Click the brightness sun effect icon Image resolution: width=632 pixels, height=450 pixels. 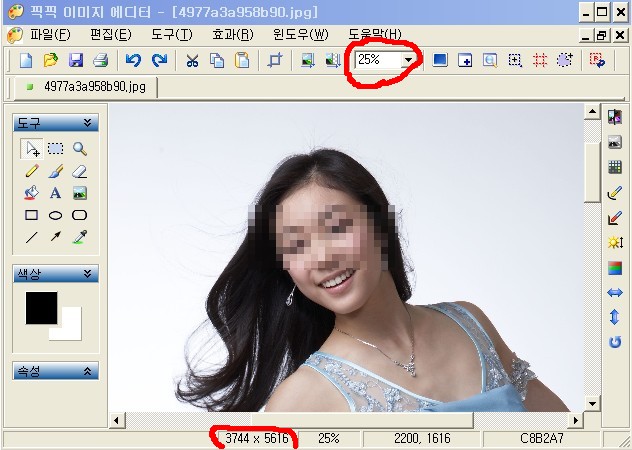point(615,242)
